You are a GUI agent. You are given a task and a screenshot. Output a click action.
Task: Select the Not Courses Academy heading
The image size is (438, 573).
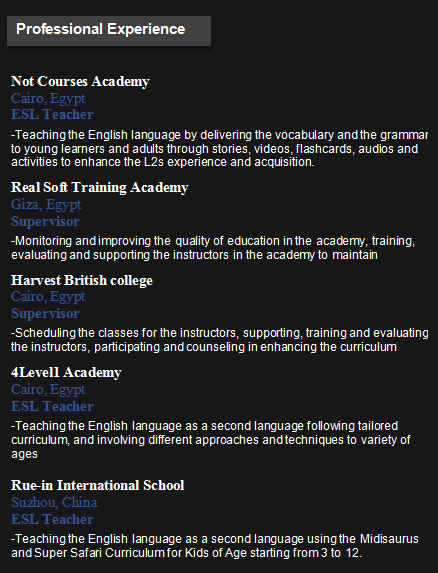[x=80, y=81]
